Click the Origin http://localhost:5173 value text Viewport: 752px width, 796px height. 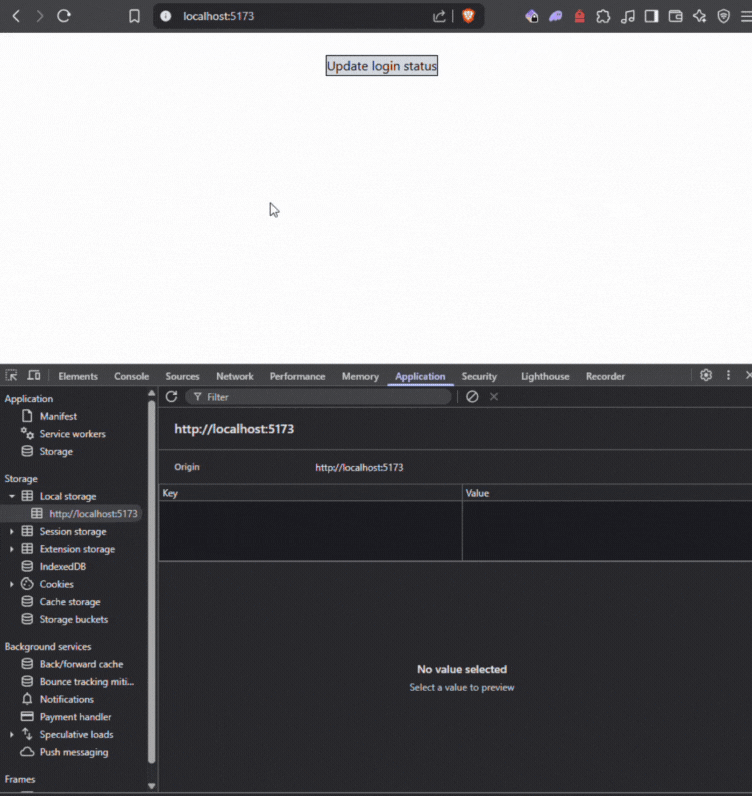coord(359,467)
